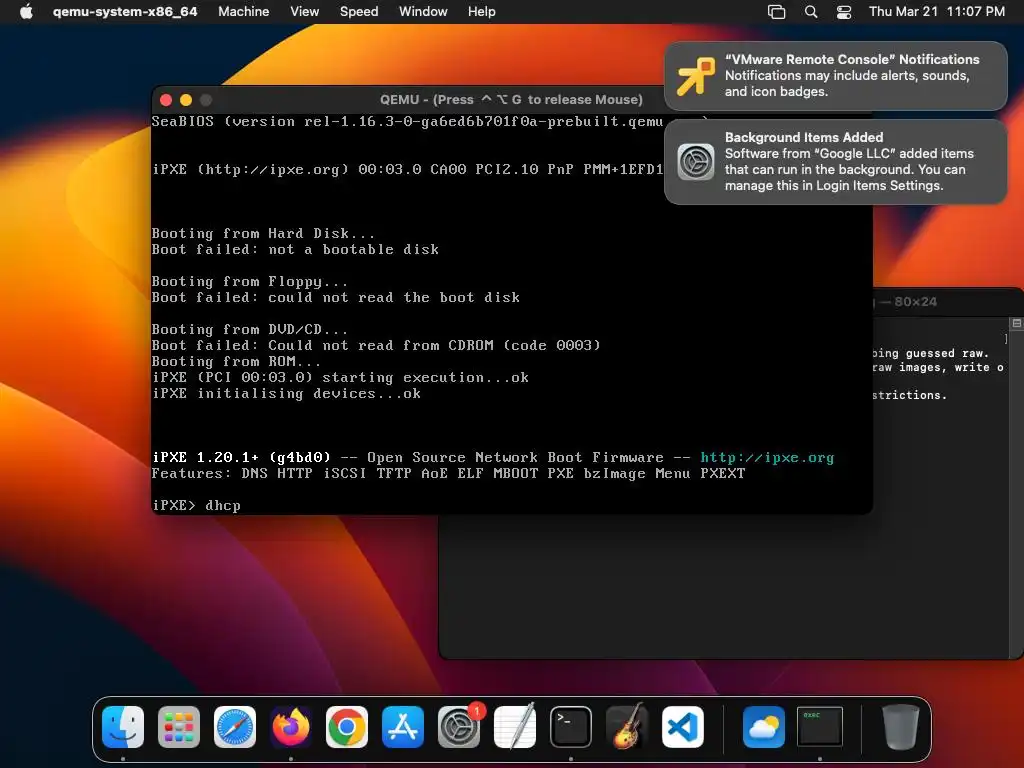Minimize the QEMU window with yellow button
1024x768 pixels.
pos(186,100)
